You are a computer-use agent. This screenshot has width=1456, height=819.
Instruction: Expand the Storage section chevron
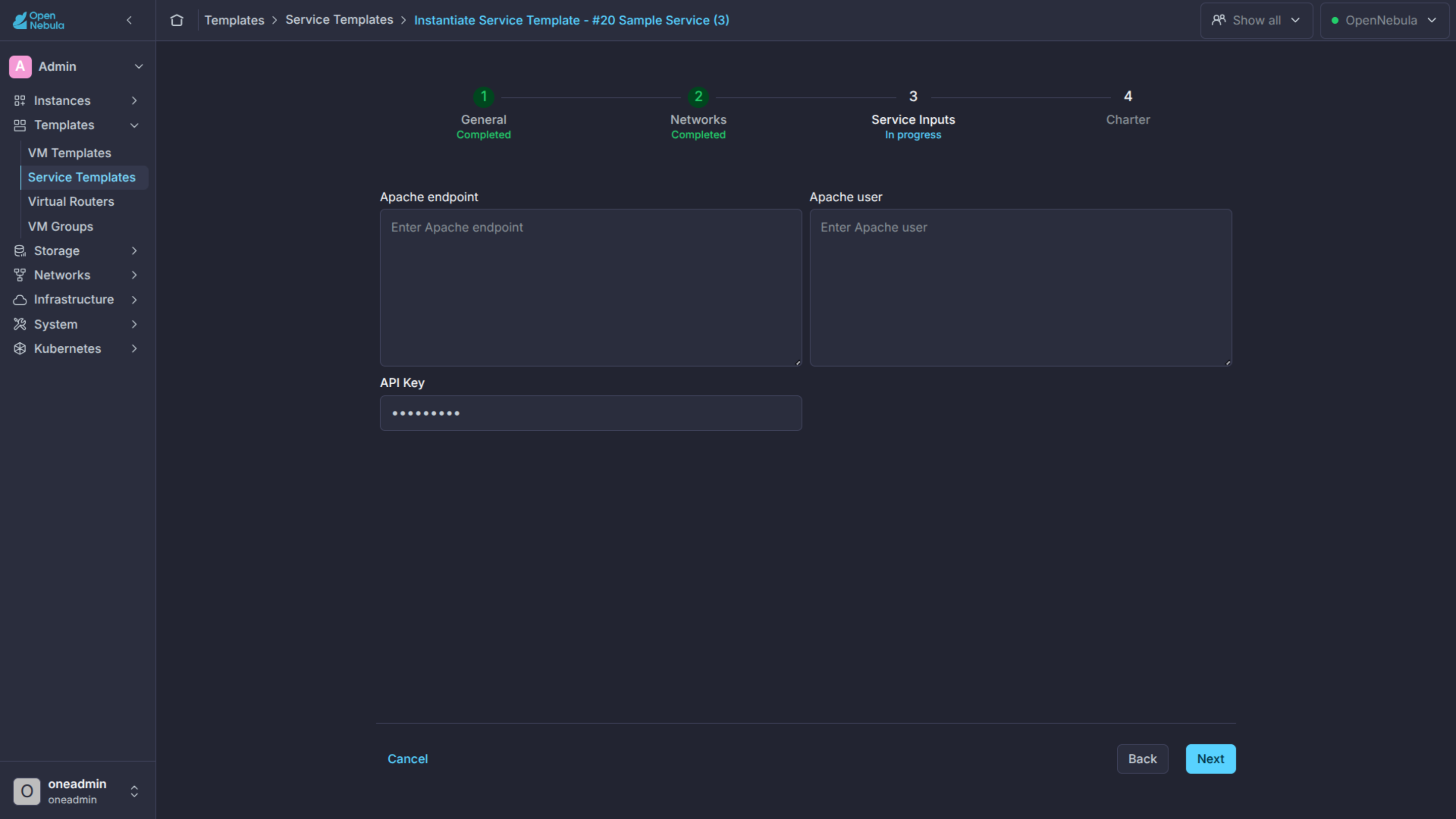(x=134, y=251)
